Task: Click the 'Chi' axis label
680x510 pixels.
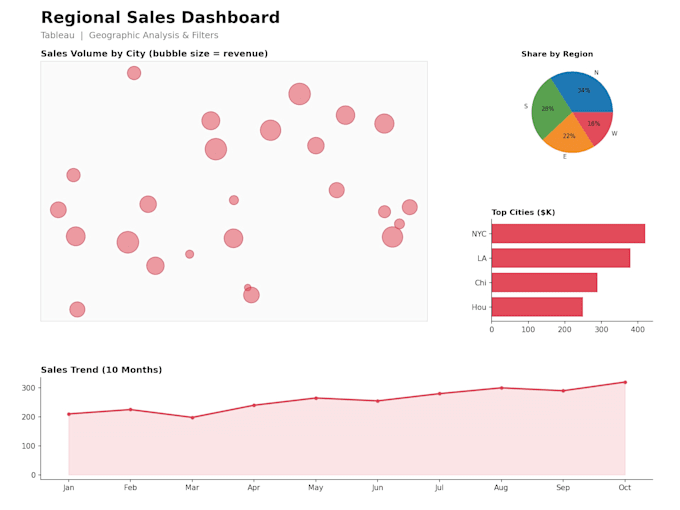Action: (481, 283)
